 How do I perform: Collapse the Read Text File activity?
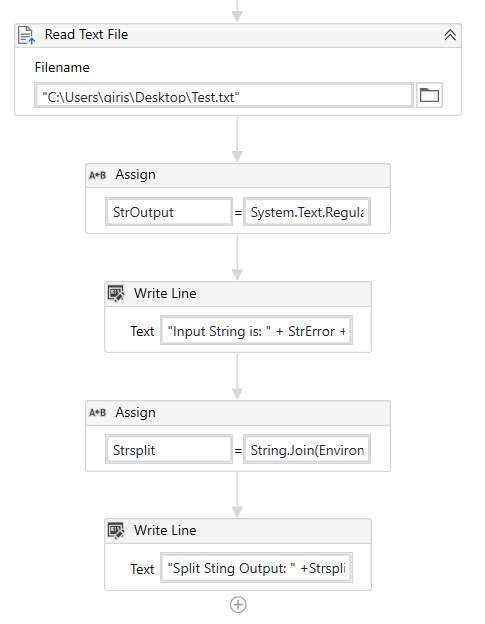click(450, 35)
